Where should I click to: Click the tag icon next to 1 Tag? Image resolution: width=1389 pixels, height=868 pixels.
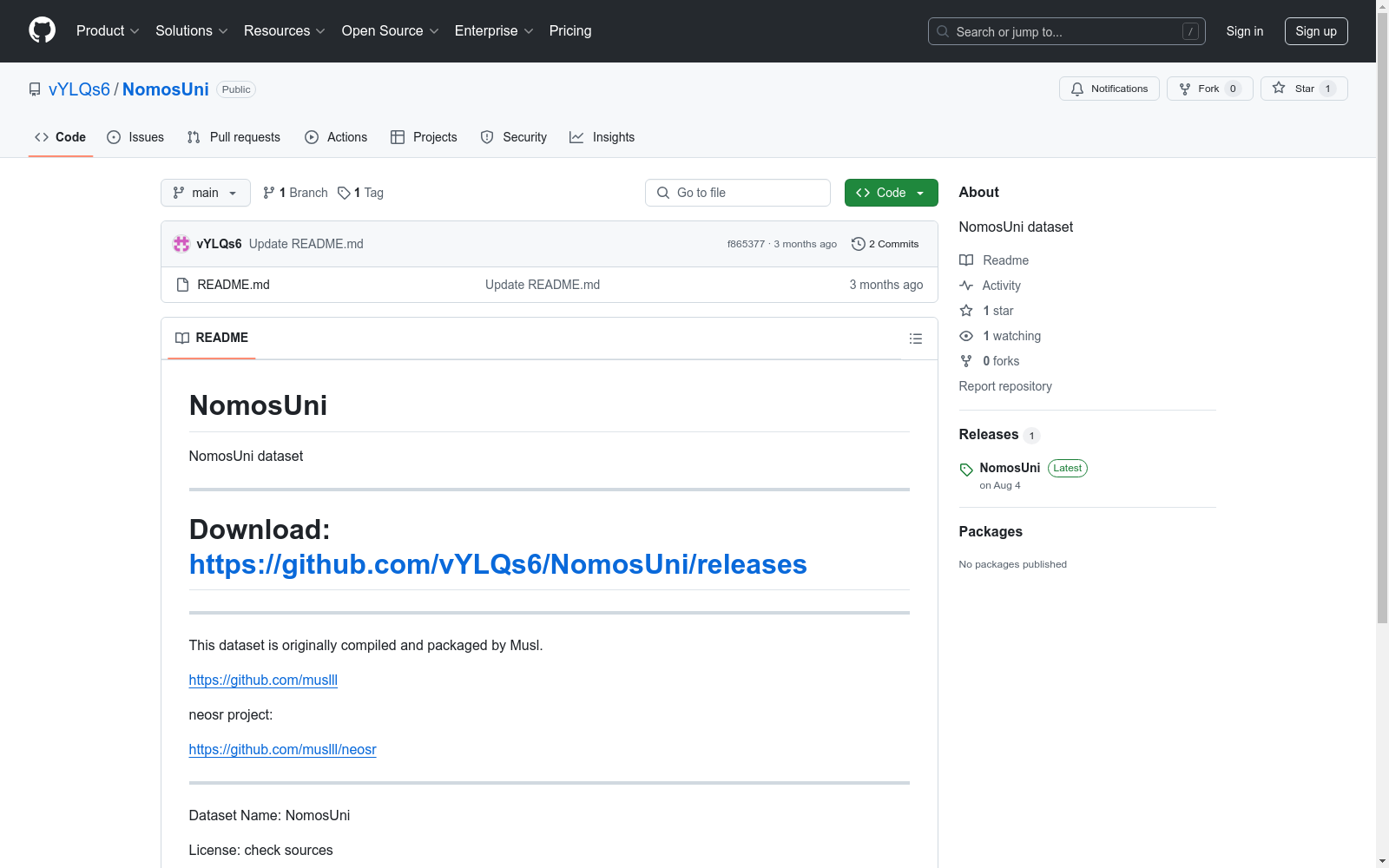[344, 193]
